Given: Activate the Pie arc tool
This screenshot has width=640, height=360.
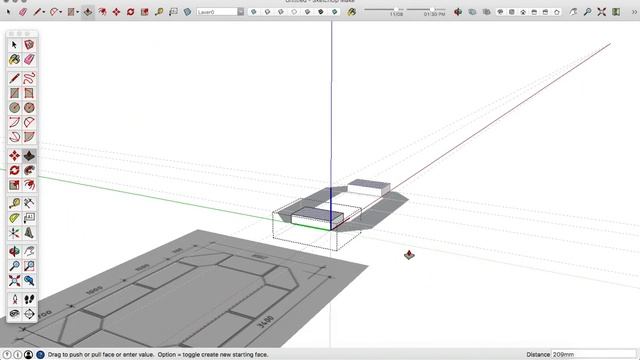Looking at the screenshot, I should tap(29, 137).
